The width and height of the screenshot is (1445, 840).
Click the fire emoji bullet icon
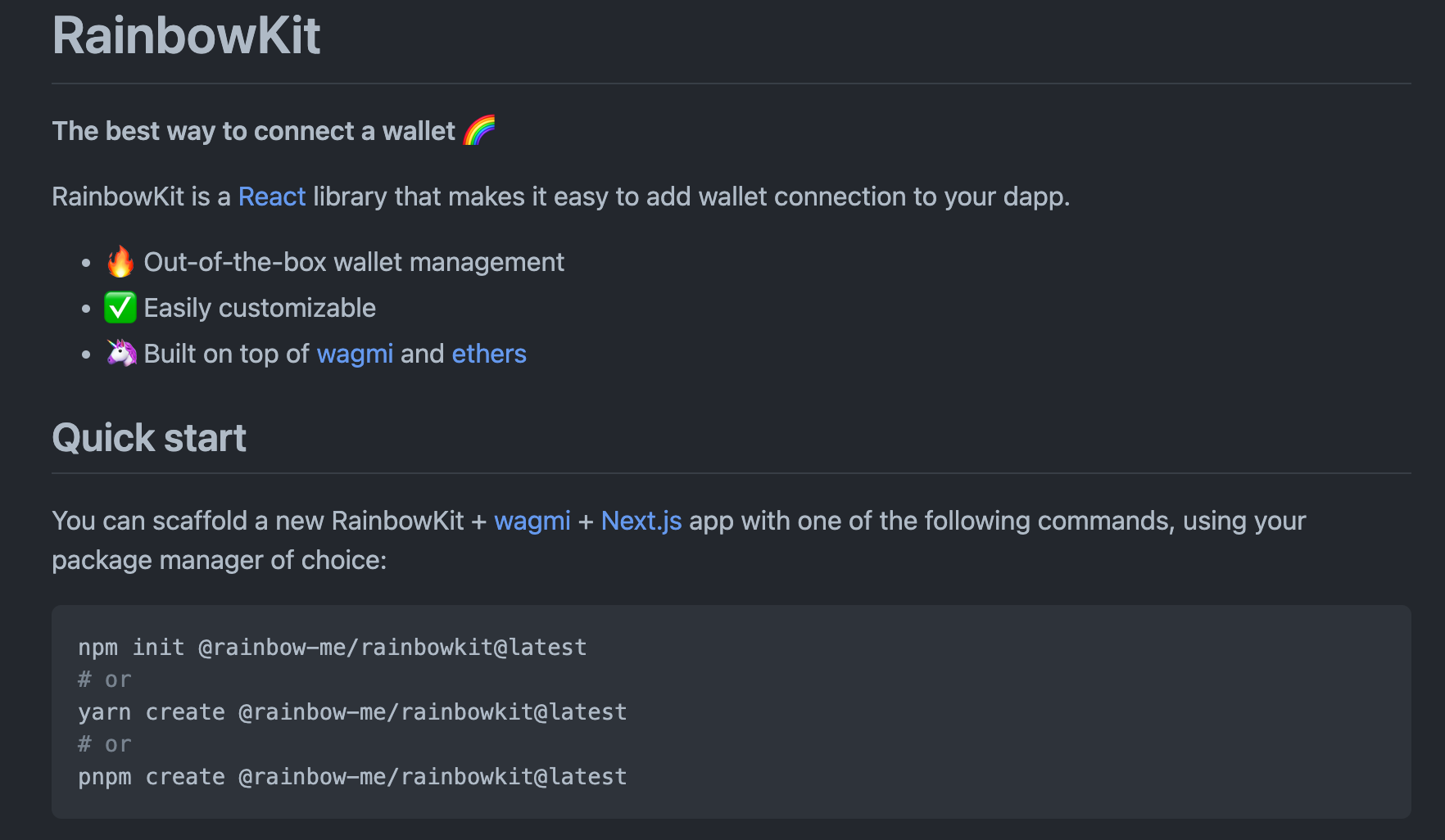click(x=120, y=262)
